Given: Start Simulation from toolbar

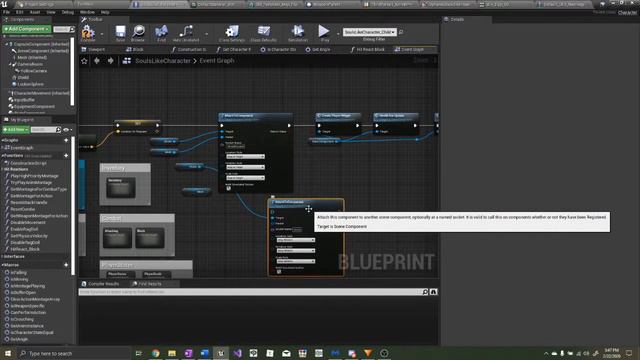Looking at the screenshot, I should coord(298,33).
